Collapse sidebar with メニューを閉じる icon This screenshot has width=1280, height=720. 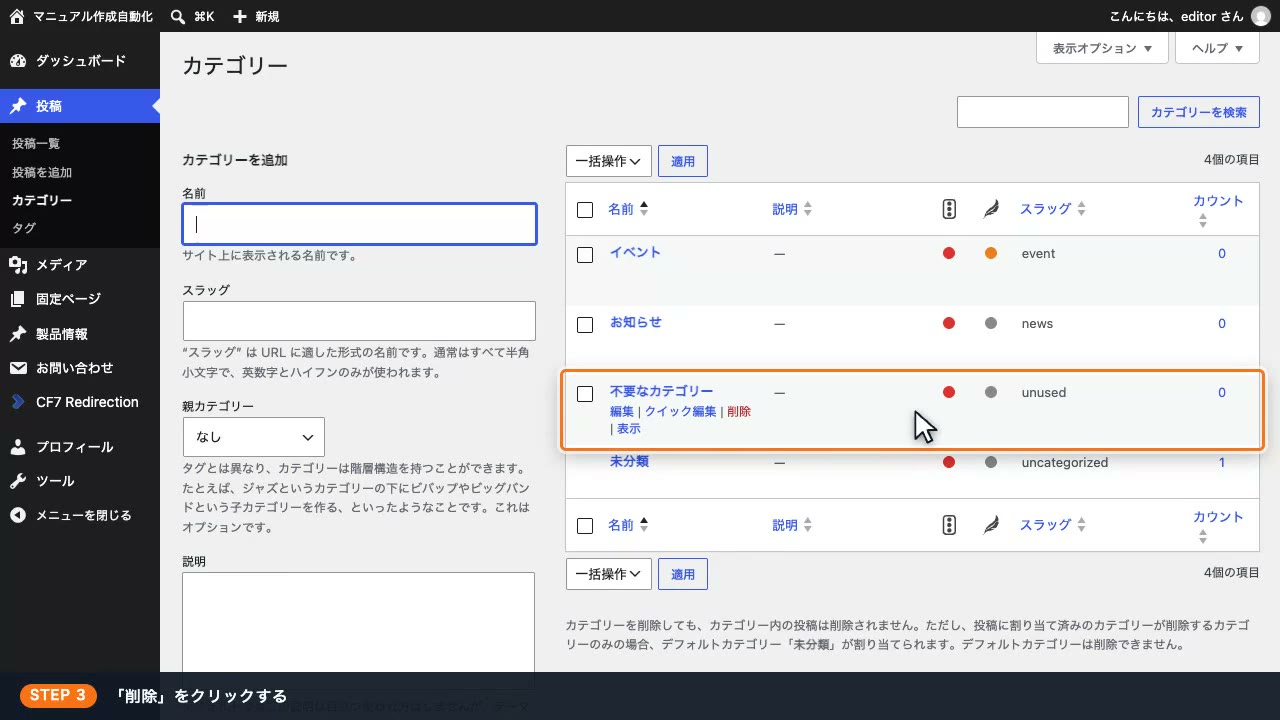tap(18, 515)
